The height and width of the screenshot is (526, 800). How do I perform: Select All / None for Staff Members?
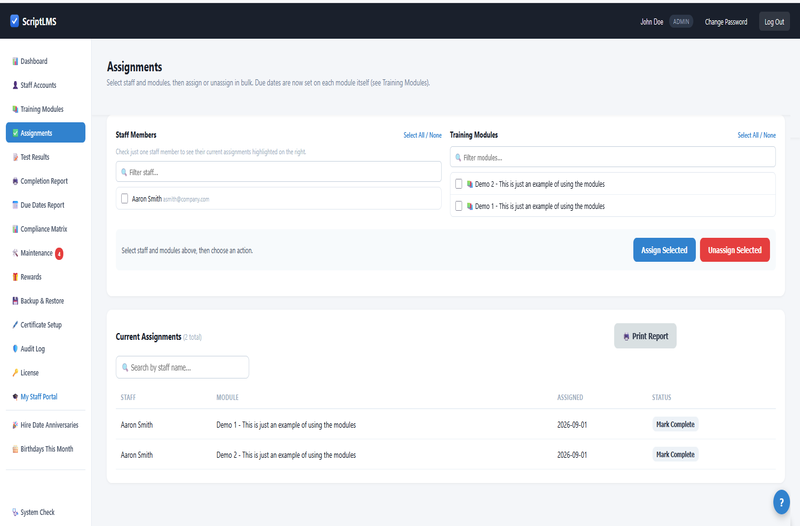[x=422, y=135]
